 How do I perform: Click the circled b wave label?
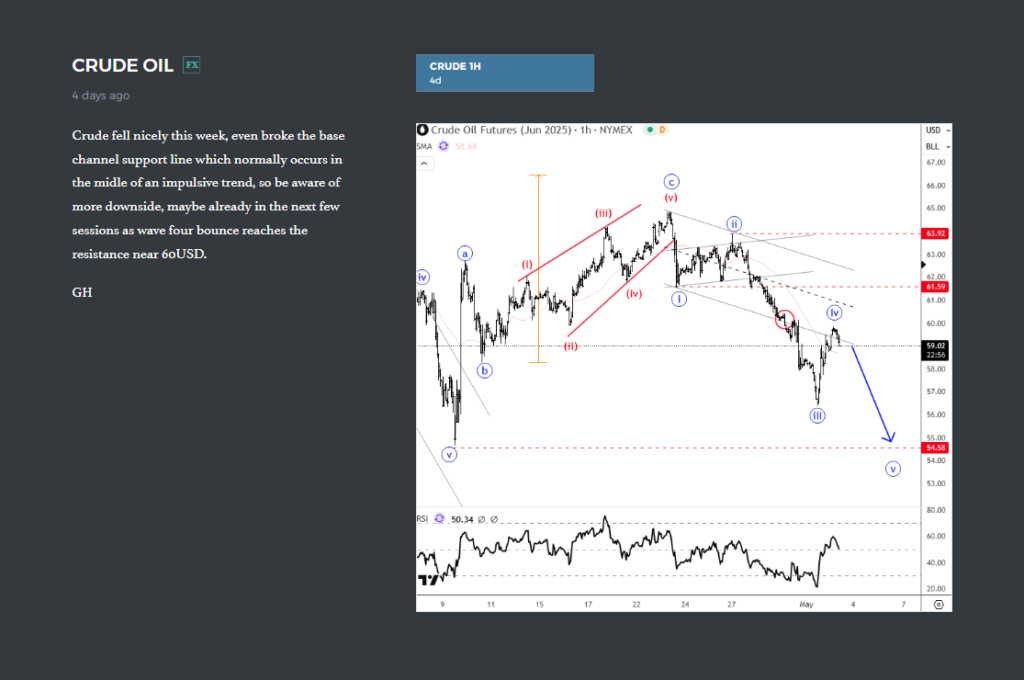click(484, 370)
